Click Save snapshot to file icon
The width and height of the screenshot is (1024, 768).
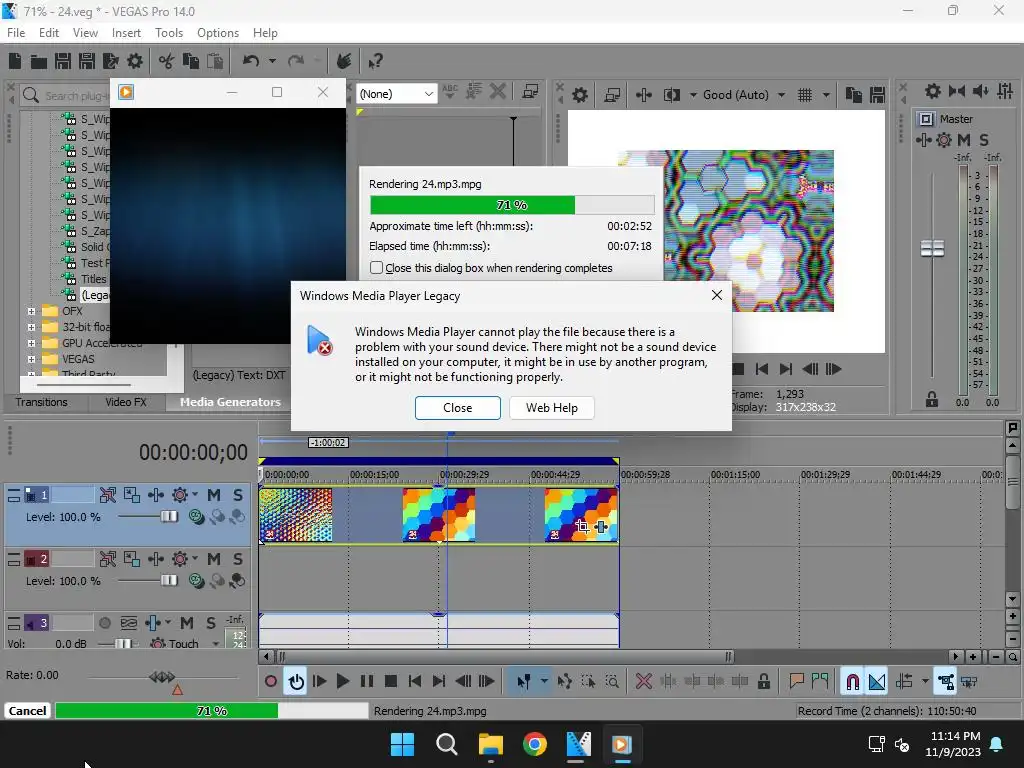(x=877, y=95)
